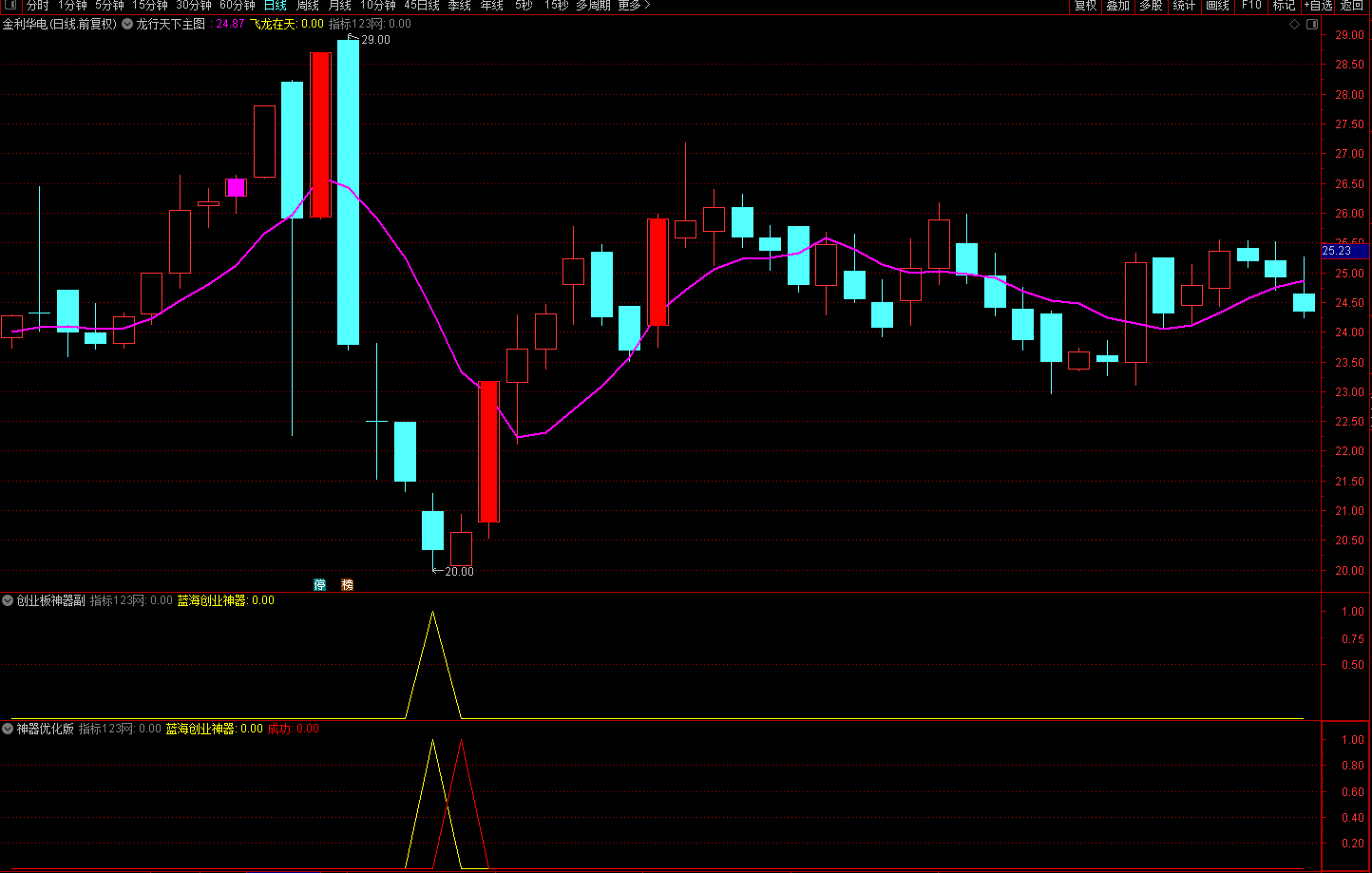Select the 45日线 period
The width and height of the screenshot is (1372, 873).
(422, 6)
